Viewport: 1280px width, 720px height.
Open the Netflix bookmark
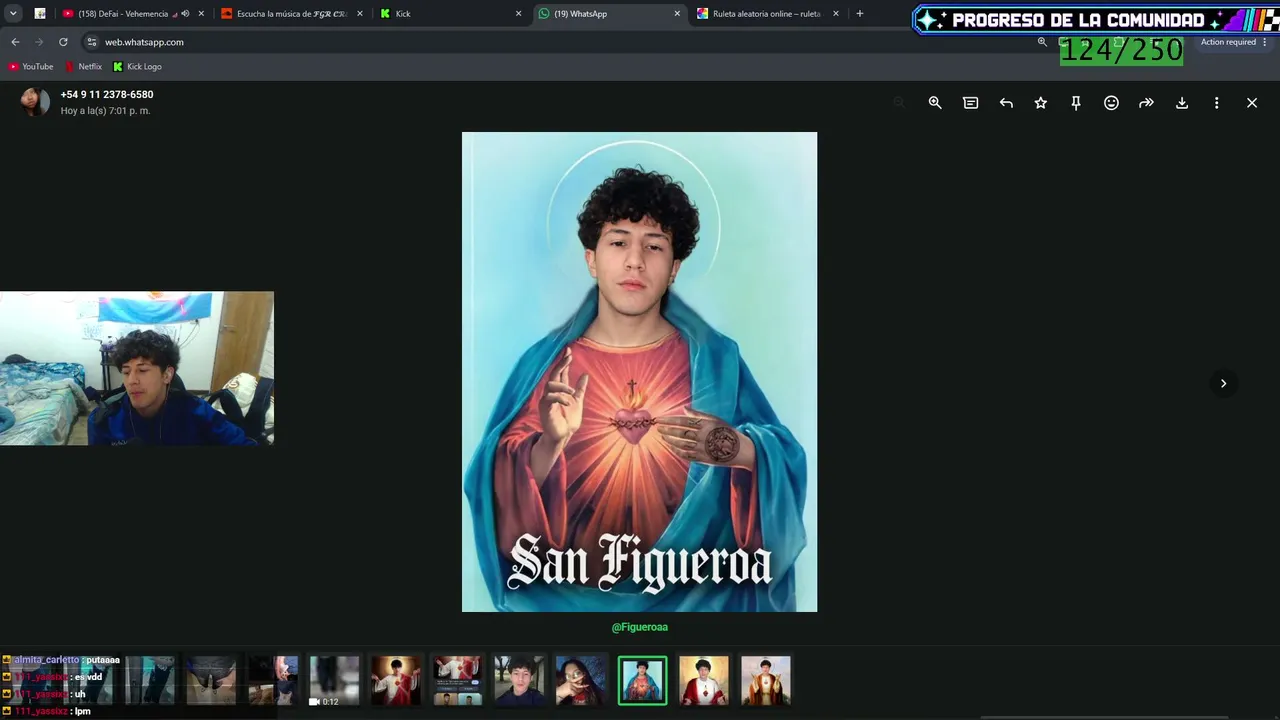click(x=84, y=67)
